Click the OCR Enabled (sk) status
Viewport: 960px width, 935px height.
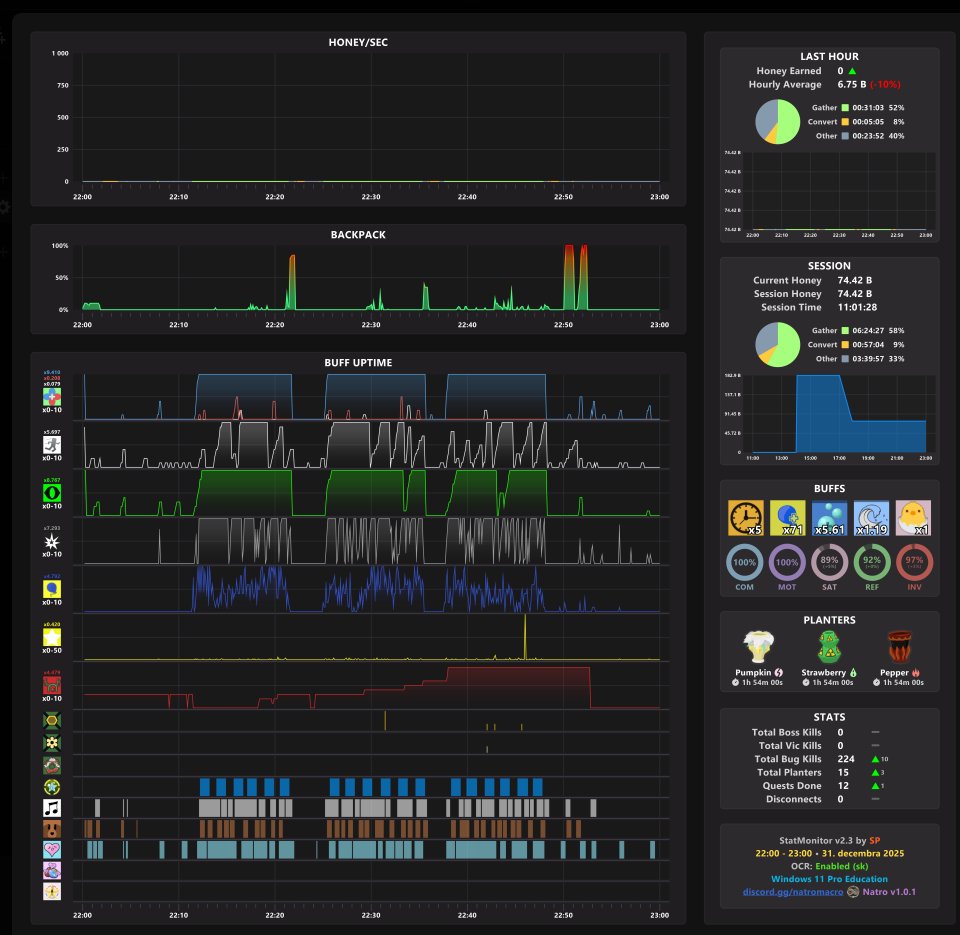pos(830,866)
